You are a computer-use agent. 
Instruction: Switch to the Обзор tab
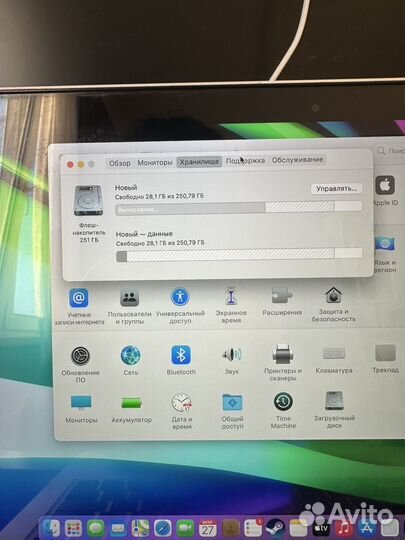click(120, 163)
